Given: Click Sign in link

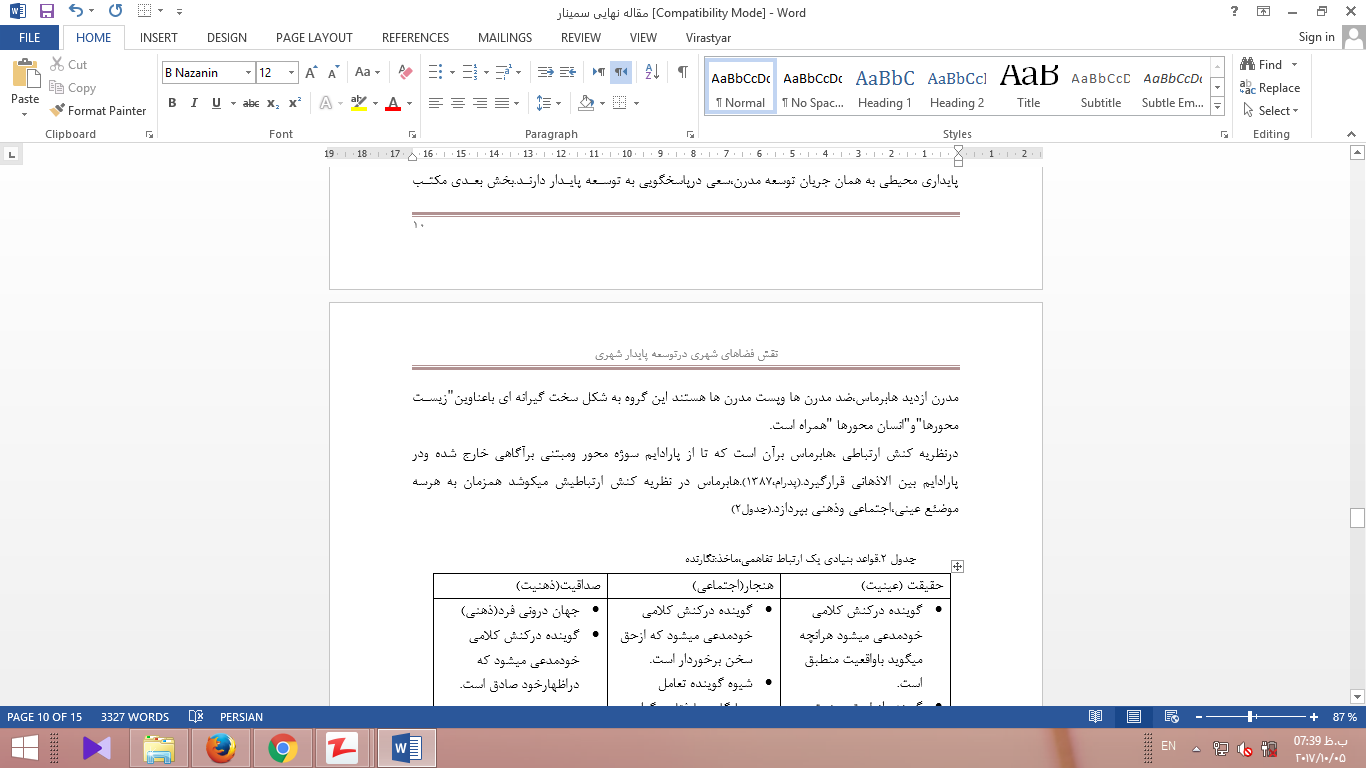Looking at the screenshot, I should tap(1316, 37).
